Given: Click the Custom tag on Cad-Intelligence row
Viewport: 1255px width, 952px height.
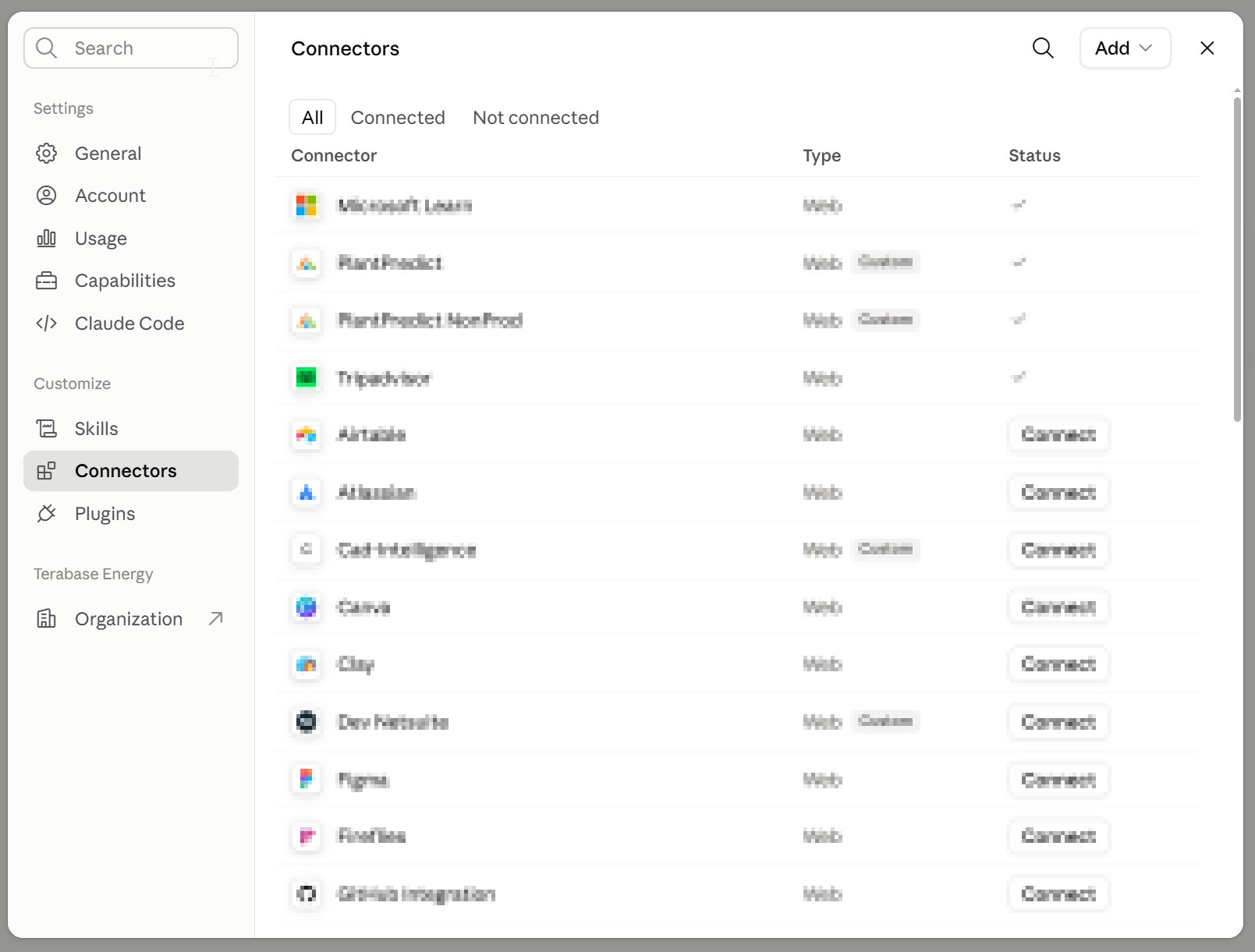Looking at the screenshot, I should pos(885,550).
